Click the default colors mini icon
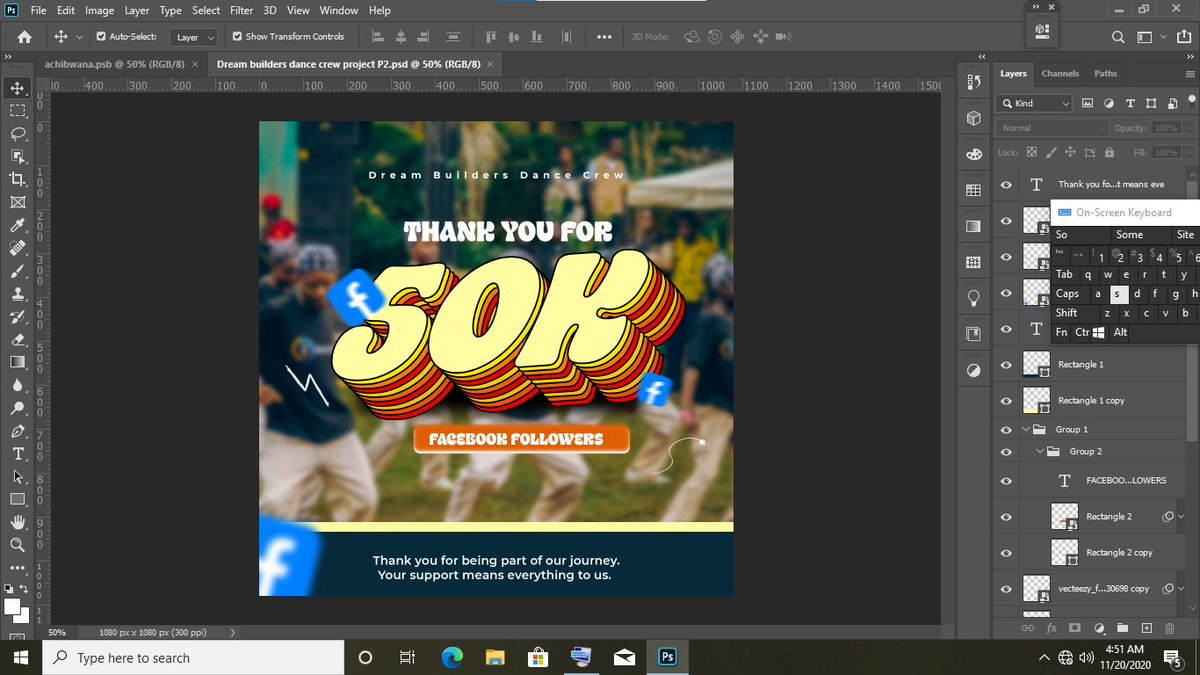The image size is (1200, 675). pos(8,589)
